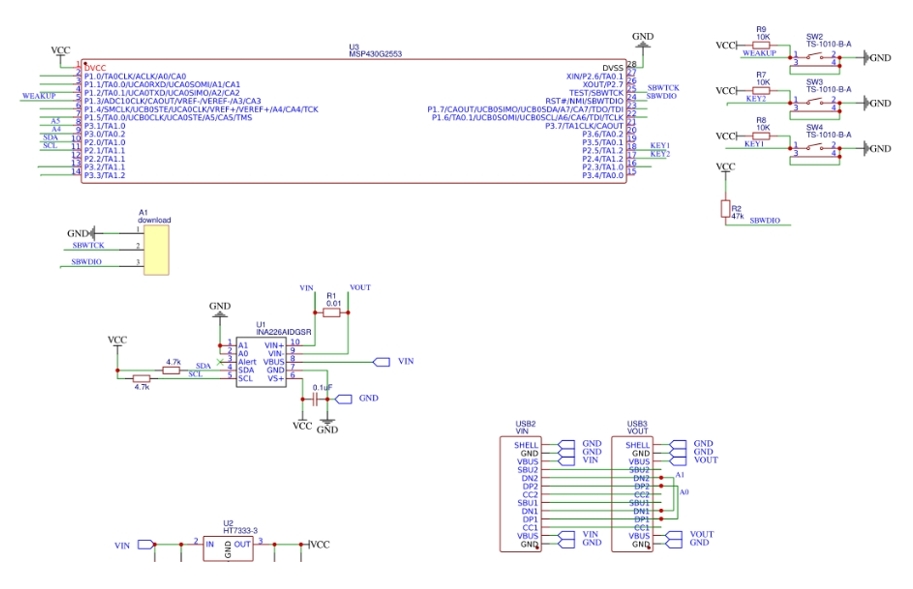Select the INA226AIDGSR chip U1 body
The height and width of the screenshot is (589, 913).
pyautogui.click(x=261, y=362)
